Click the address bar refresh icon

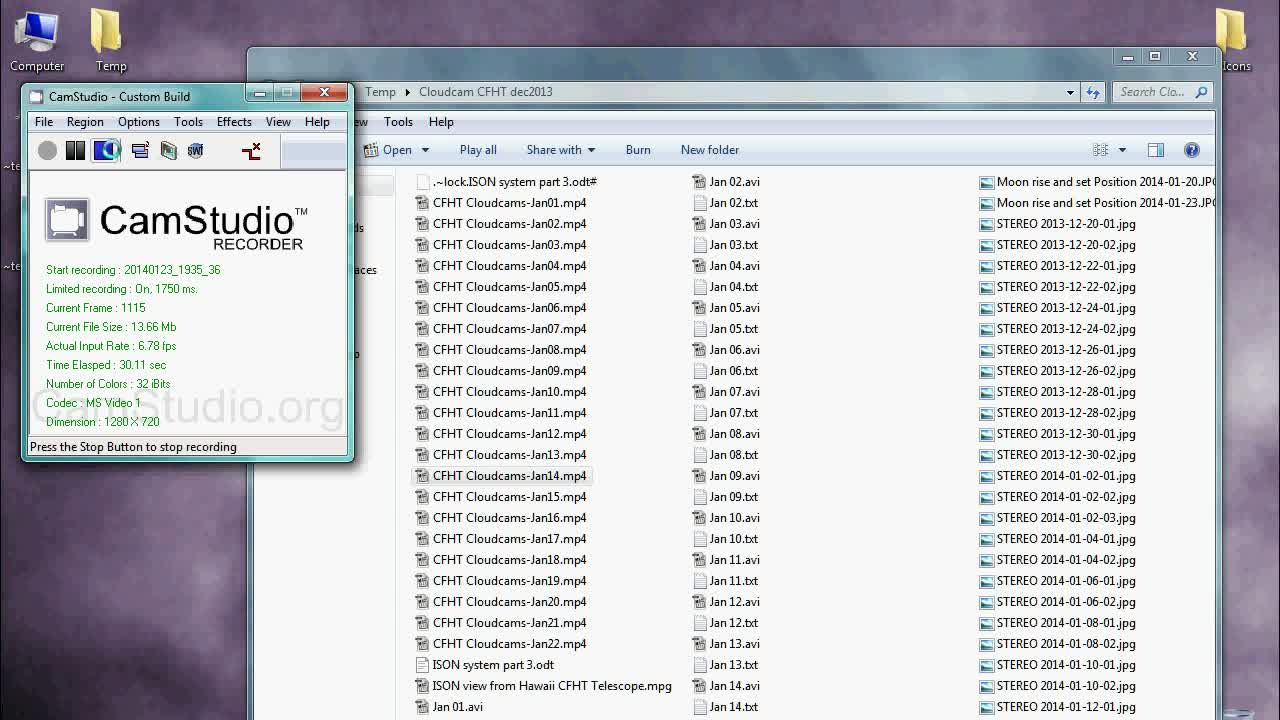coord(1093,92)
